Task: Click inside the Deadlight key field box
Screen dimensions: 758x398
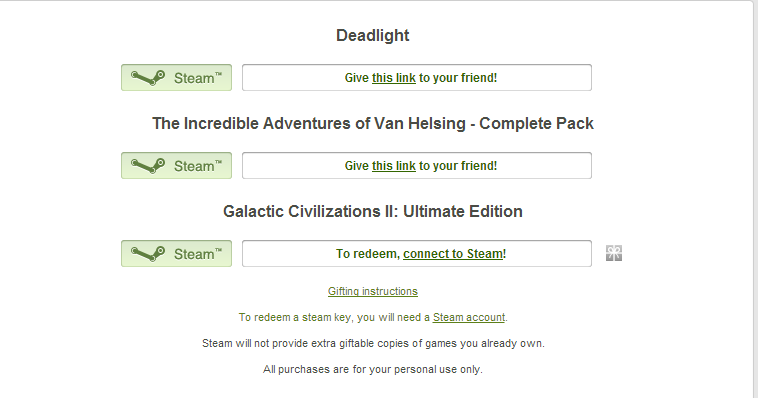Action: pyautogui.click(x=417, y=77)
